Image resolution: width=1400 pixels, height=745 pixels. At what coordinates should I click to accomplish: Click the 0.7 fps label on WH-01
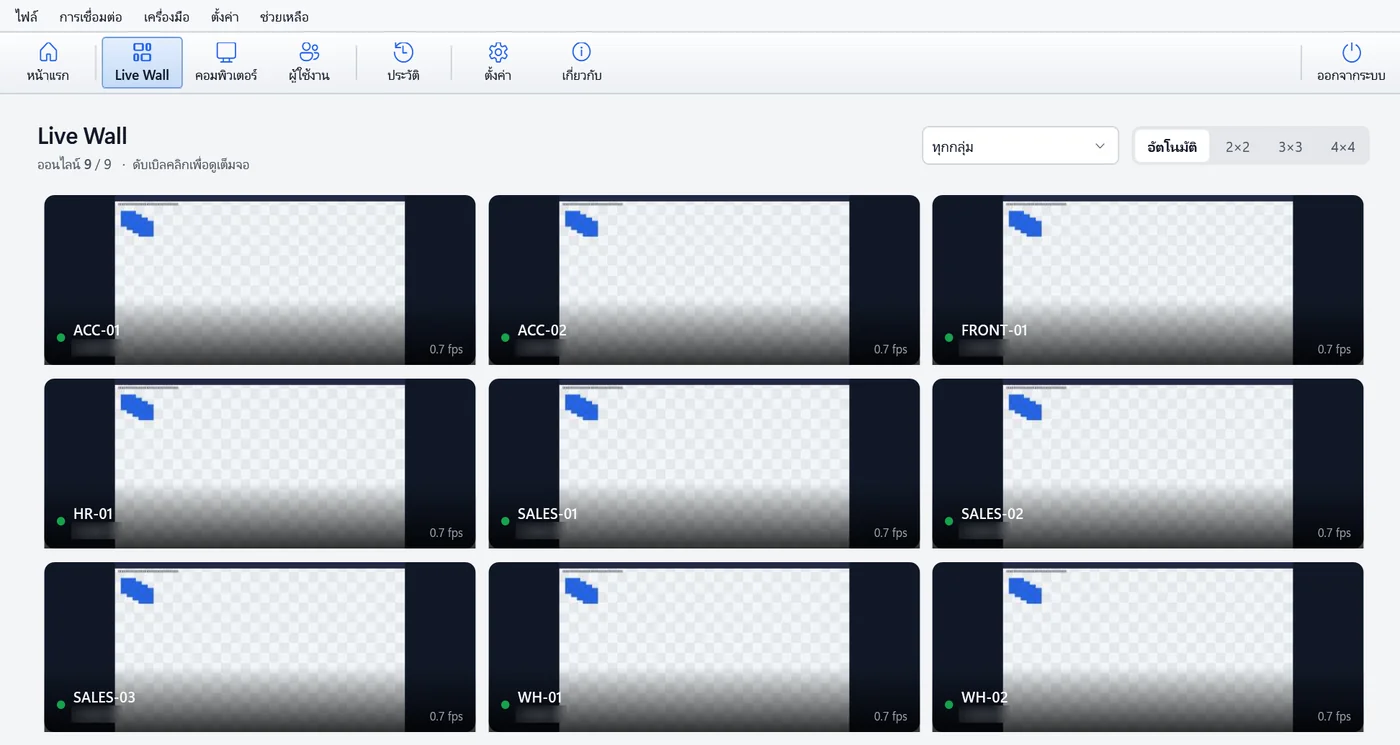[890, 716]
